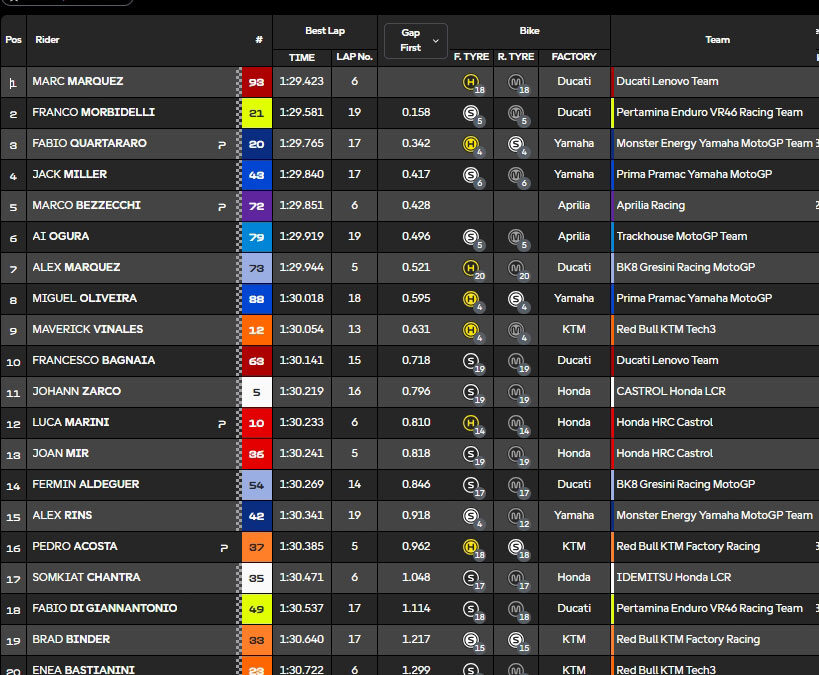Viewport: 819px width, 675px height.
Task: Click number 5 badge for Johann Zarco
Action: pyautogui.click(x=256, y=392)
